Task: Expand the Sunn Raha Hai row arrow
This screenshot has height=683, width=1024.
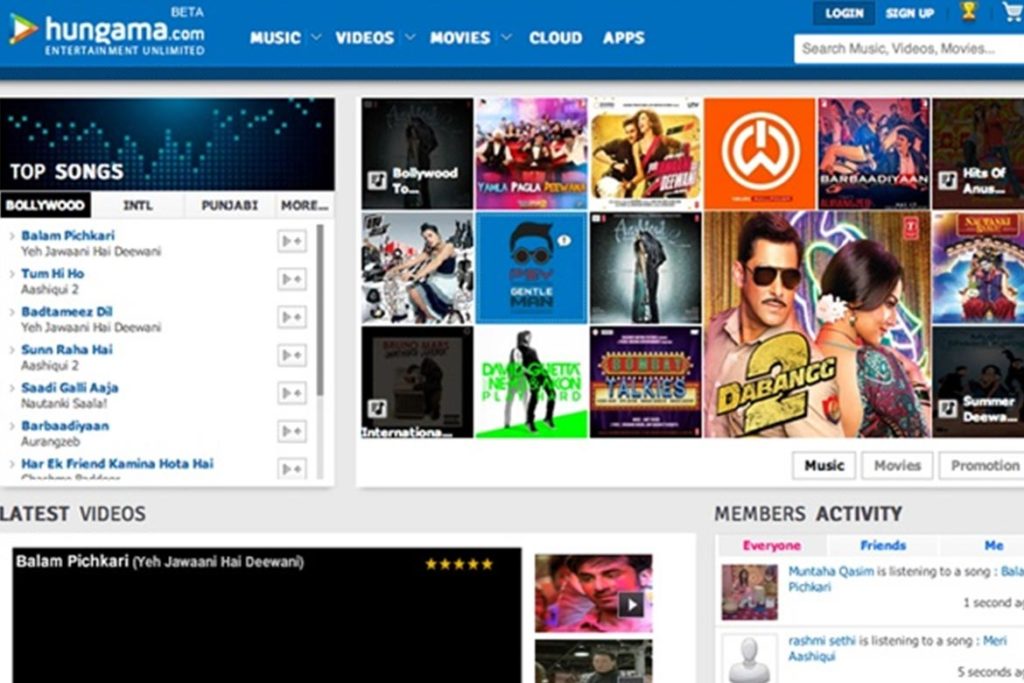Action: 12,349
